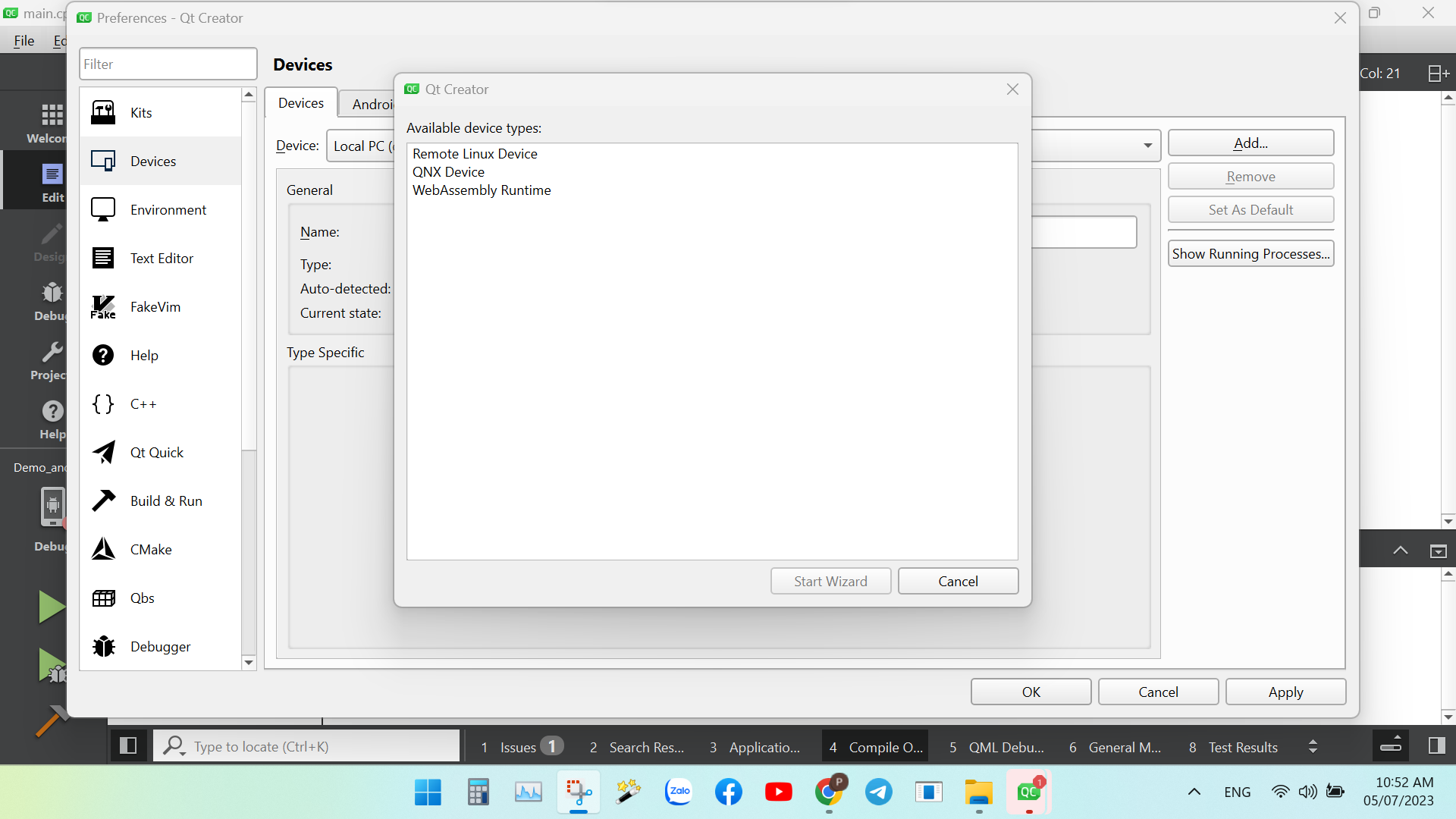
Task: Toggle right sidebar in status bar
Action: [1436, 746]
